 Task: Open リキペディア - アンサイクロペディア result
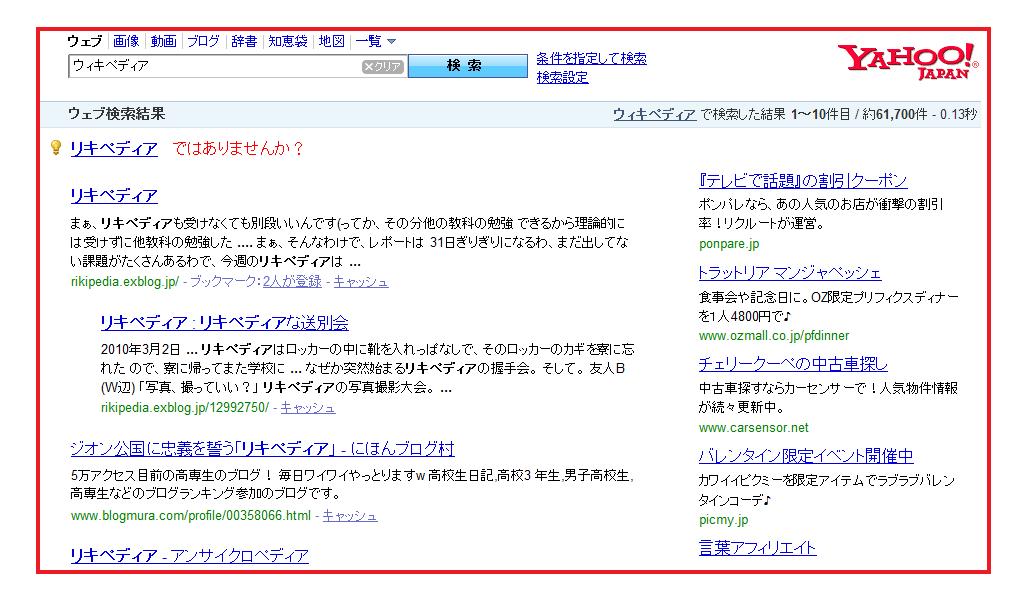pos(189,556)
